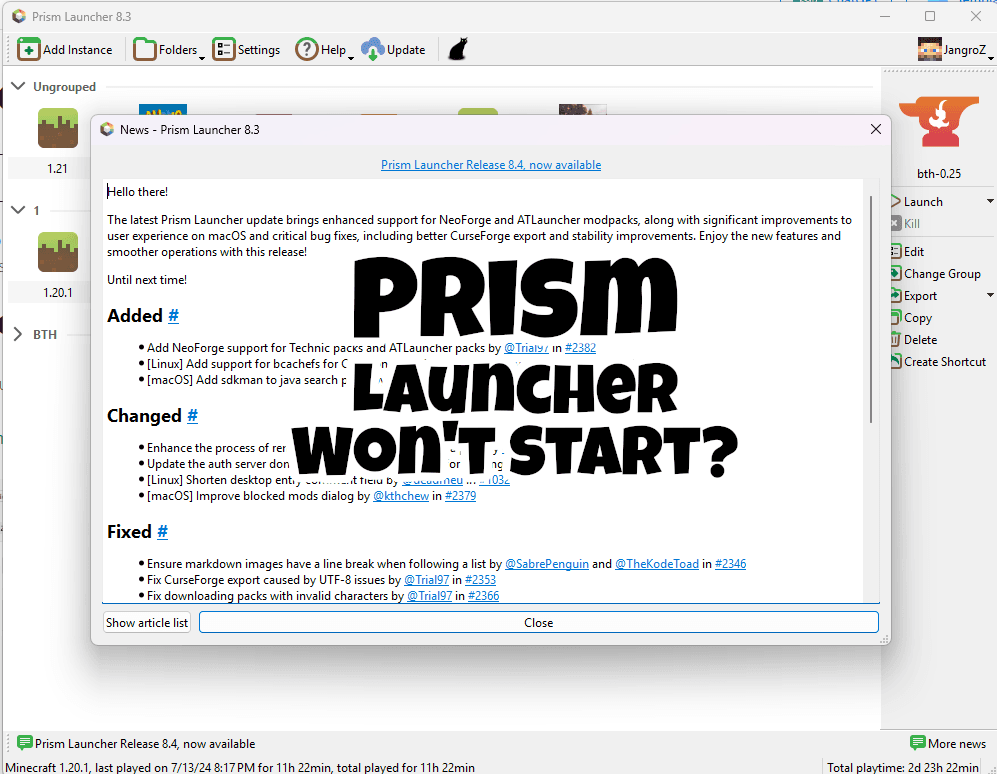Viewport: 997px width, 774px height.
Task: Change group for the bth-0.25 instance
Action: [935, 273]
